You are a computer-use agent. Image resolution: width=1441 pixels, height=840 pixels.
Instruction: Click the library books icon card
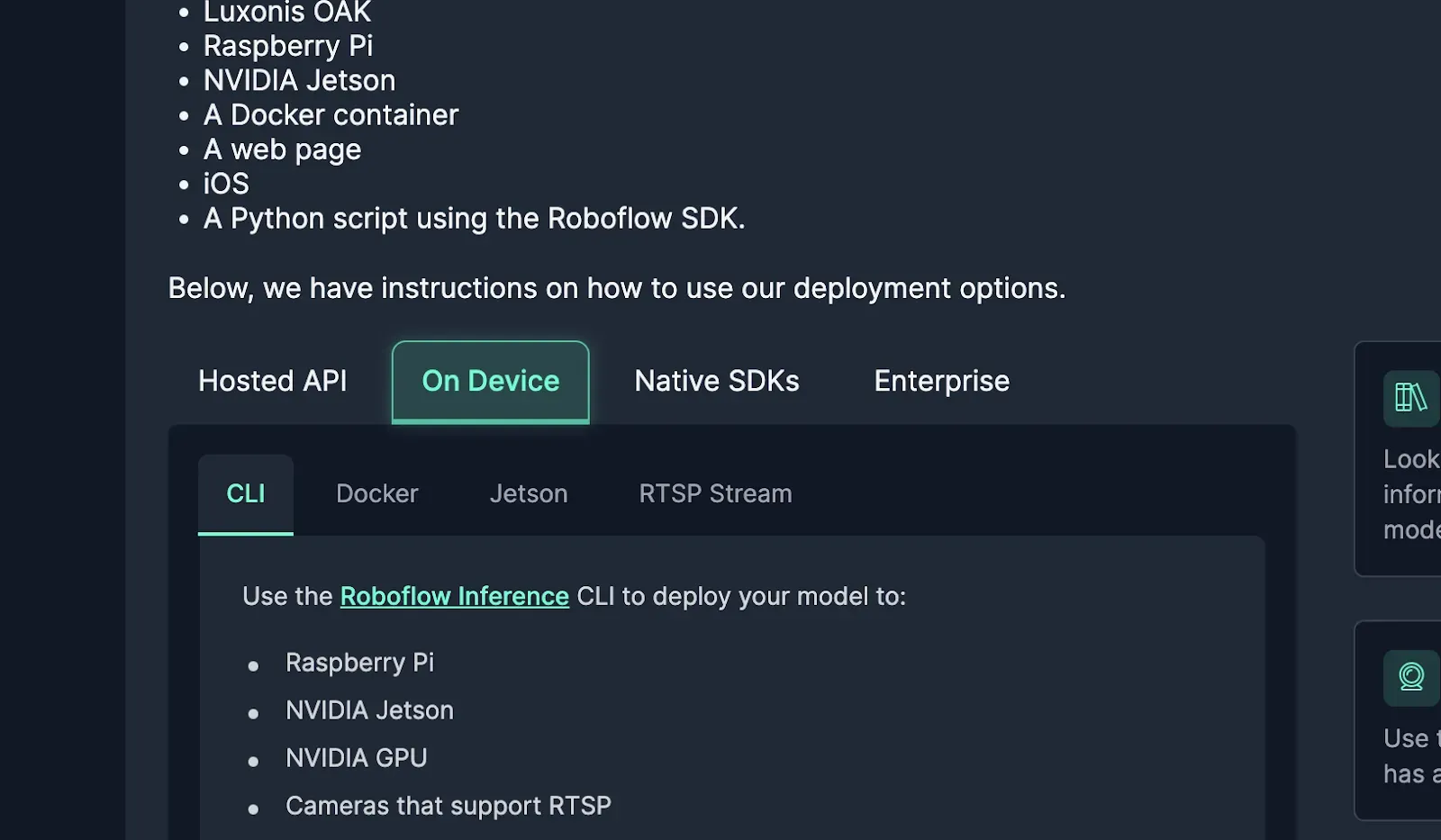click(x=1398, y=459)
